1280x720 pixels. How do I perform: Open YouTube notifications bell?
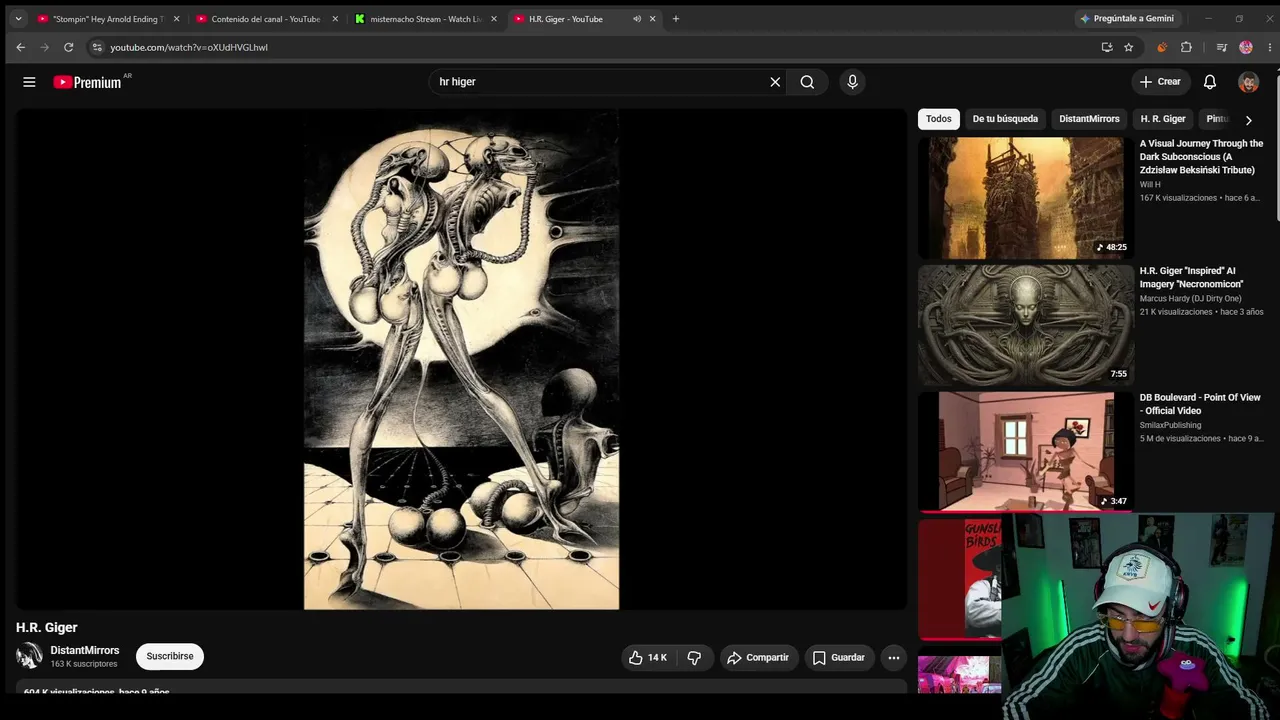click(1210, 82)
